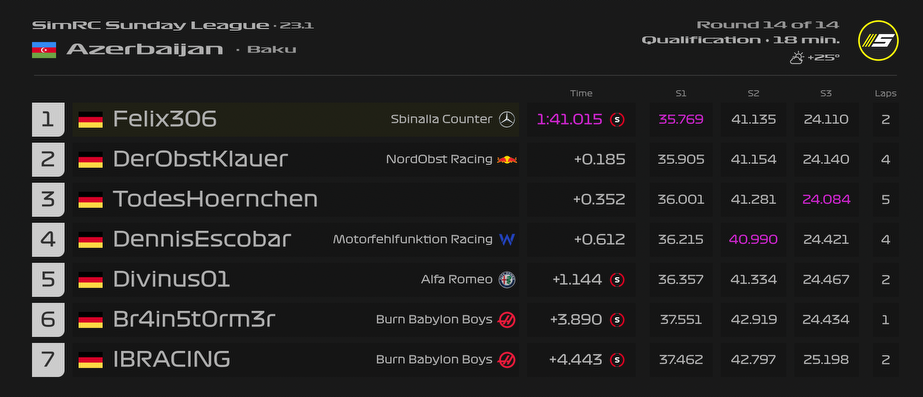The height and width of the screenshot is (397, 923).
Task: Click the soft tyre icon next to 1:41.015
Action: coord(617,120)
